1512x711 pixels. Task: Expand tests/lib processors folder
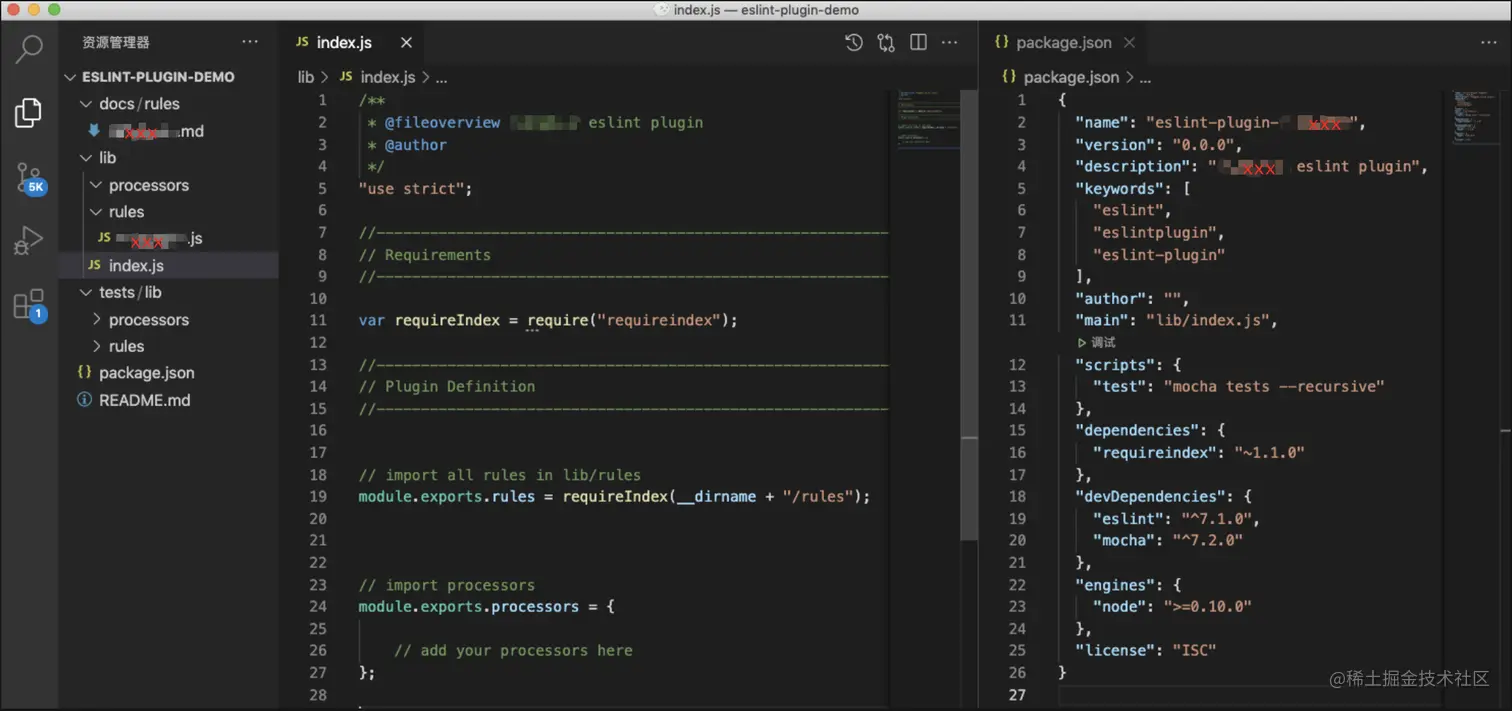point(96,320)
